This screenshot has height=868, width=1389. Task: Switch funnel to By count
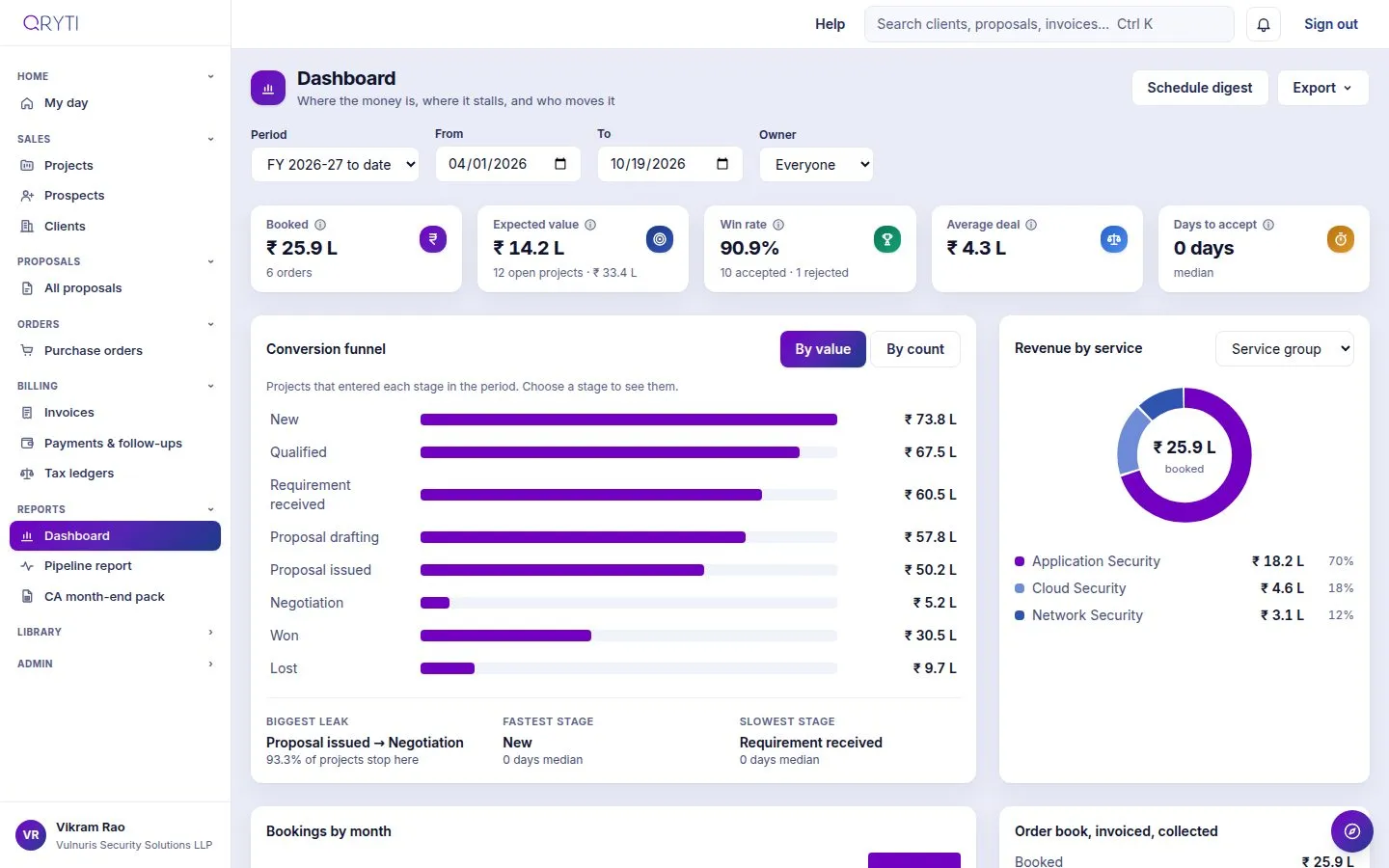click(x=915, y=349)
